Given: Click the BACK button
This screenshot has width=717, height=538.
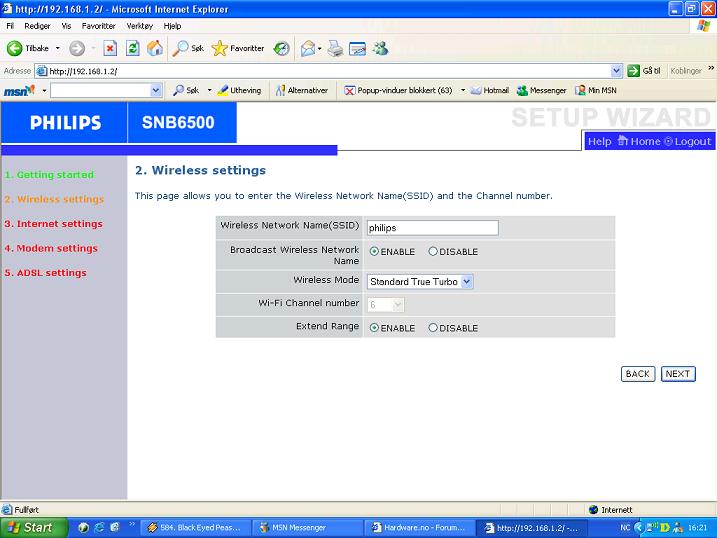Looking at the screenshot, I should pyautogui.click(x=638, y=374).
